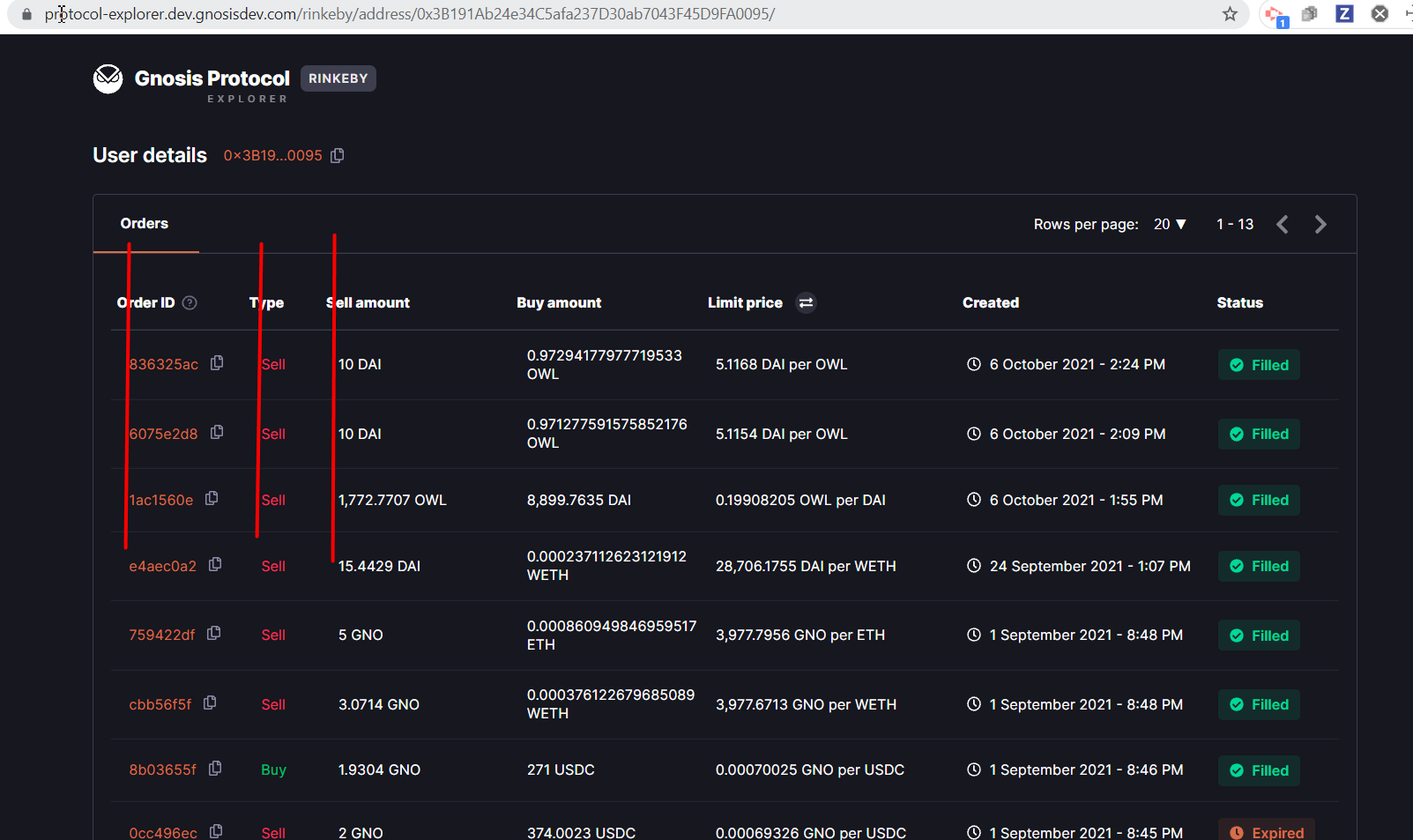The width and height of the screenshot is (1413, 840).
Task: Click the 15.4429 DAI sell amount
Action: (x=379, y=566)
